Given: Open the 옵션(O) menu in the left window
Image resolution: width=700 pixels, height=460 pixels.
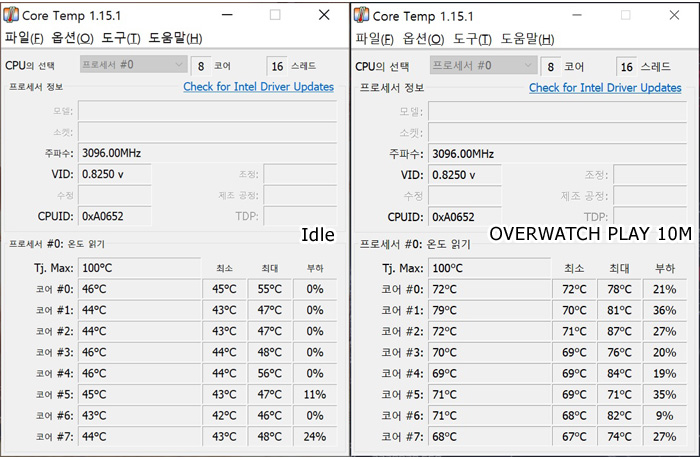Looking at the screenshot, I should [72, 38].
